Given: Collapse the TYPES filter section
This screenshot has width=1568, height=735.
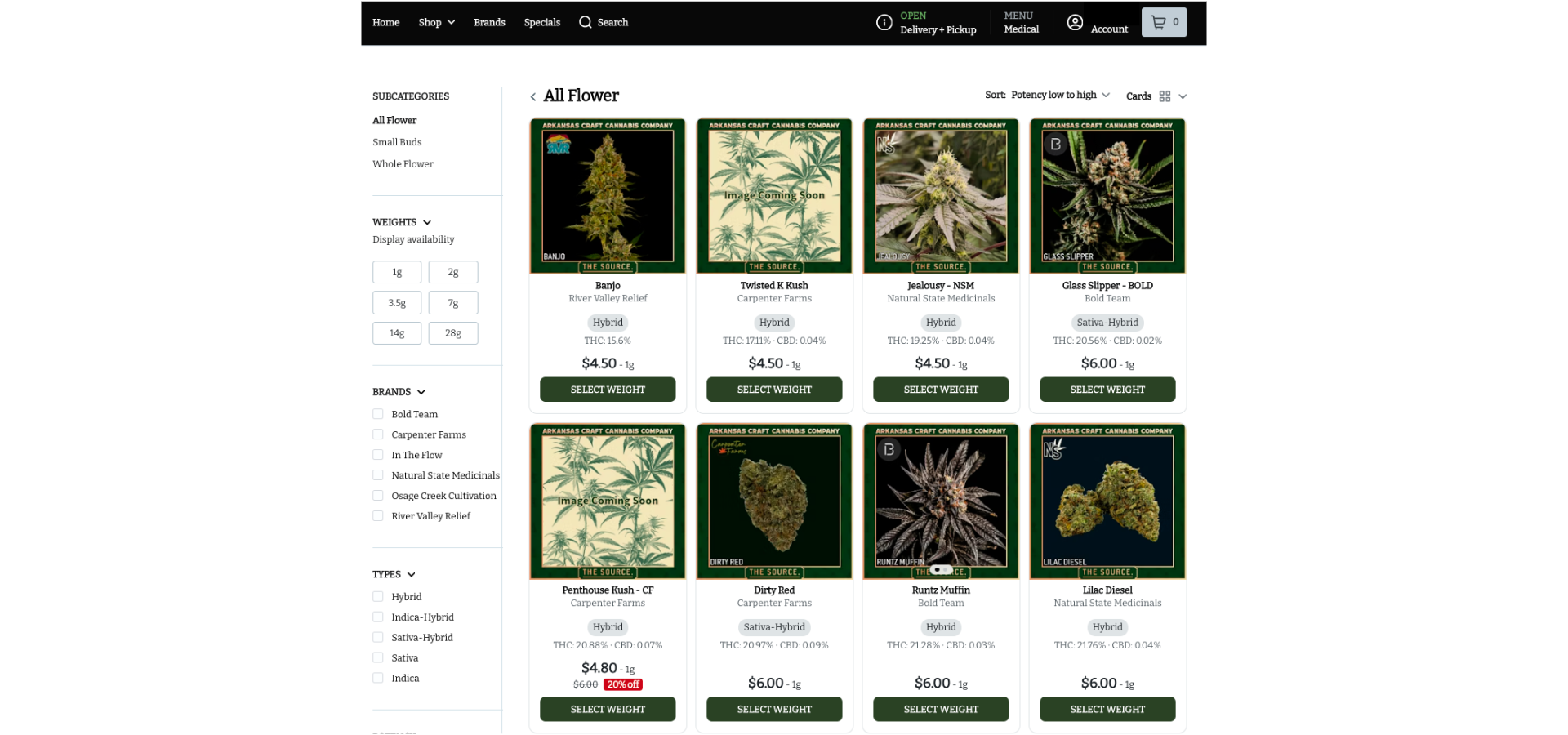Looking at the screenshot, I should [x=412, y=574].
